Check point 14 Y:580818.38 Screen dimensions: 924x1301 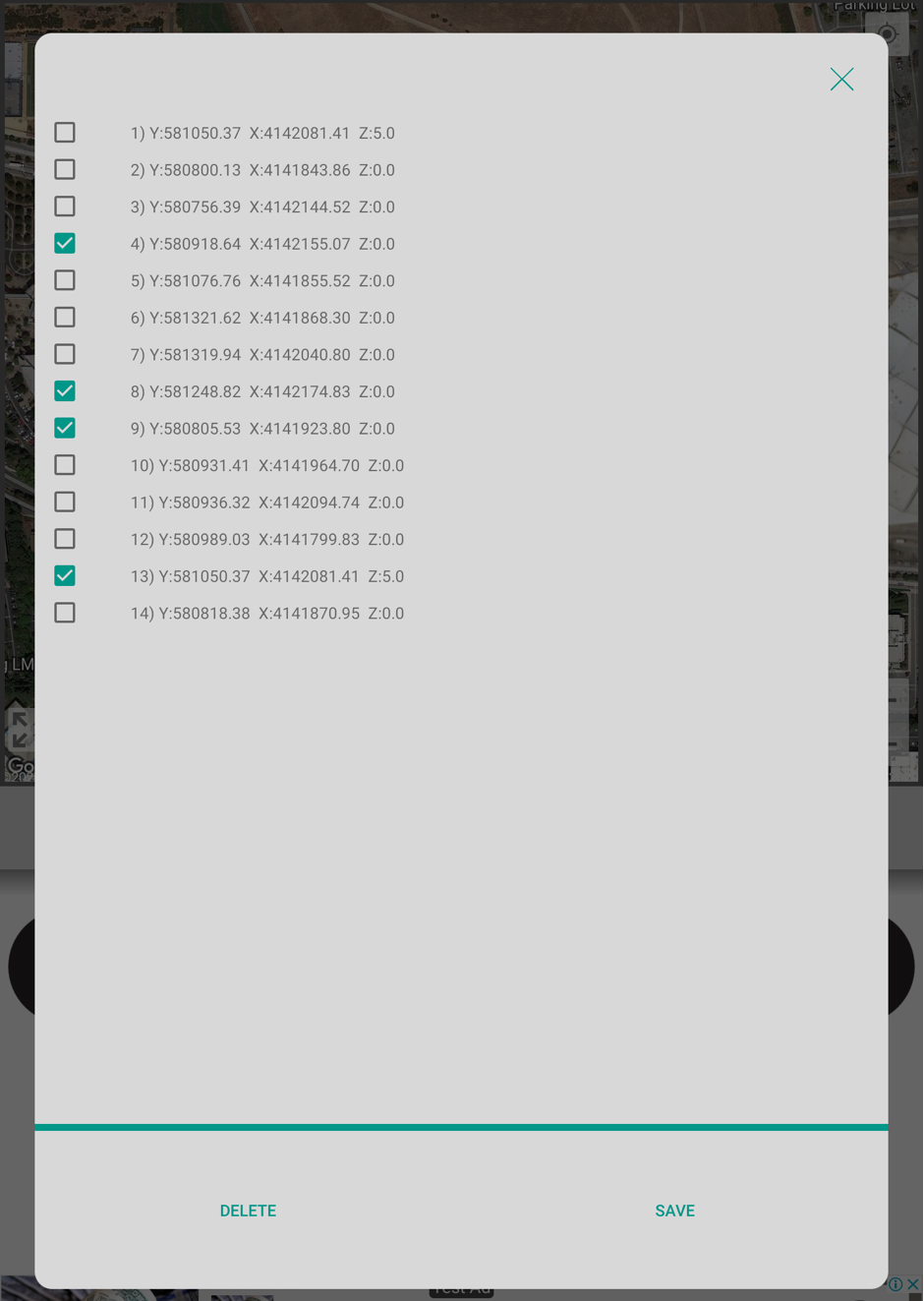pos(65,613)
